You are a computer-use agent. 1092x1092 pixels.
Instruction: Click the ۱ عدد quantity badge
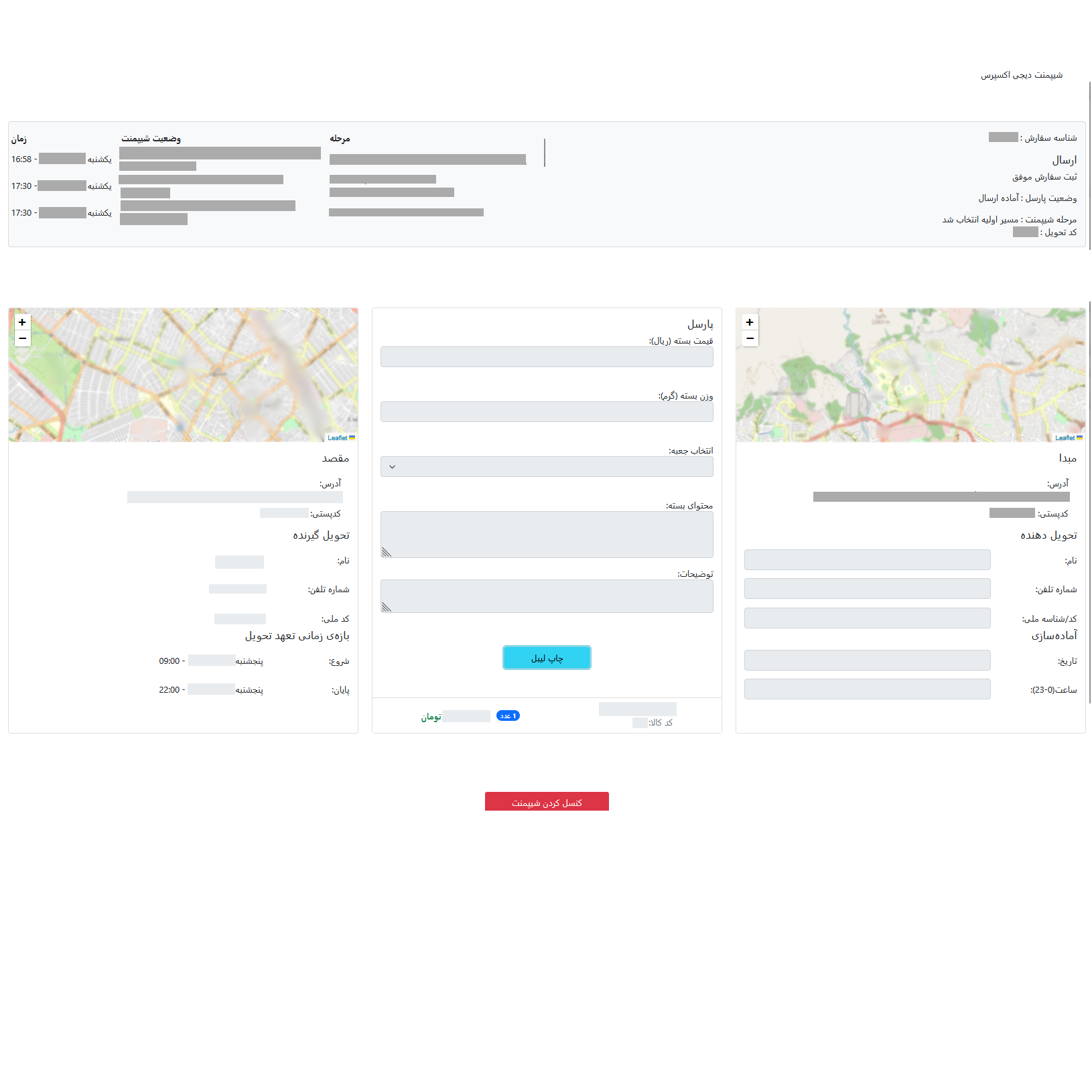click(x=508, y=715)
